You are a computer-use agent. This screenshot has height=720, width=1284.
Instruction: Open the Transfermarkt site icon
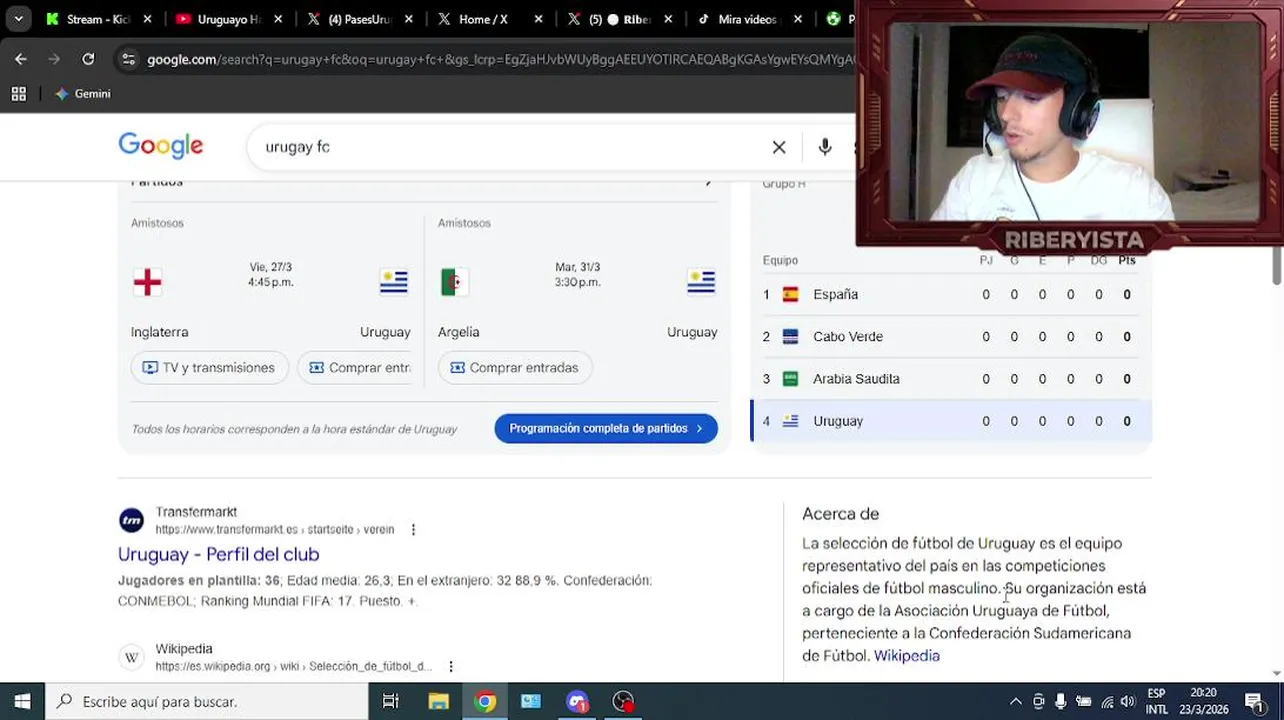tap(131, 520)
